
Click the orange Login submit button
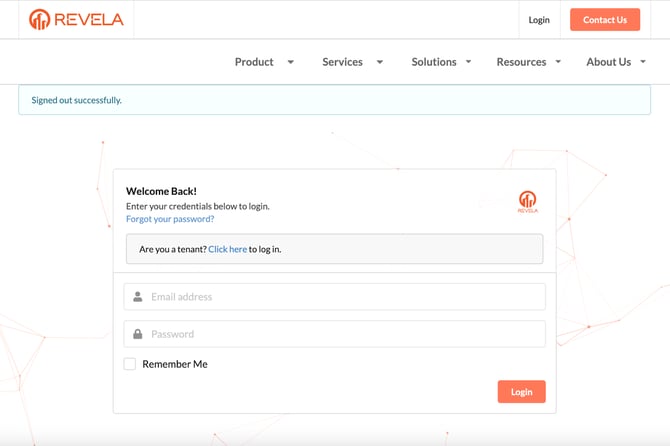click(521, 392)
